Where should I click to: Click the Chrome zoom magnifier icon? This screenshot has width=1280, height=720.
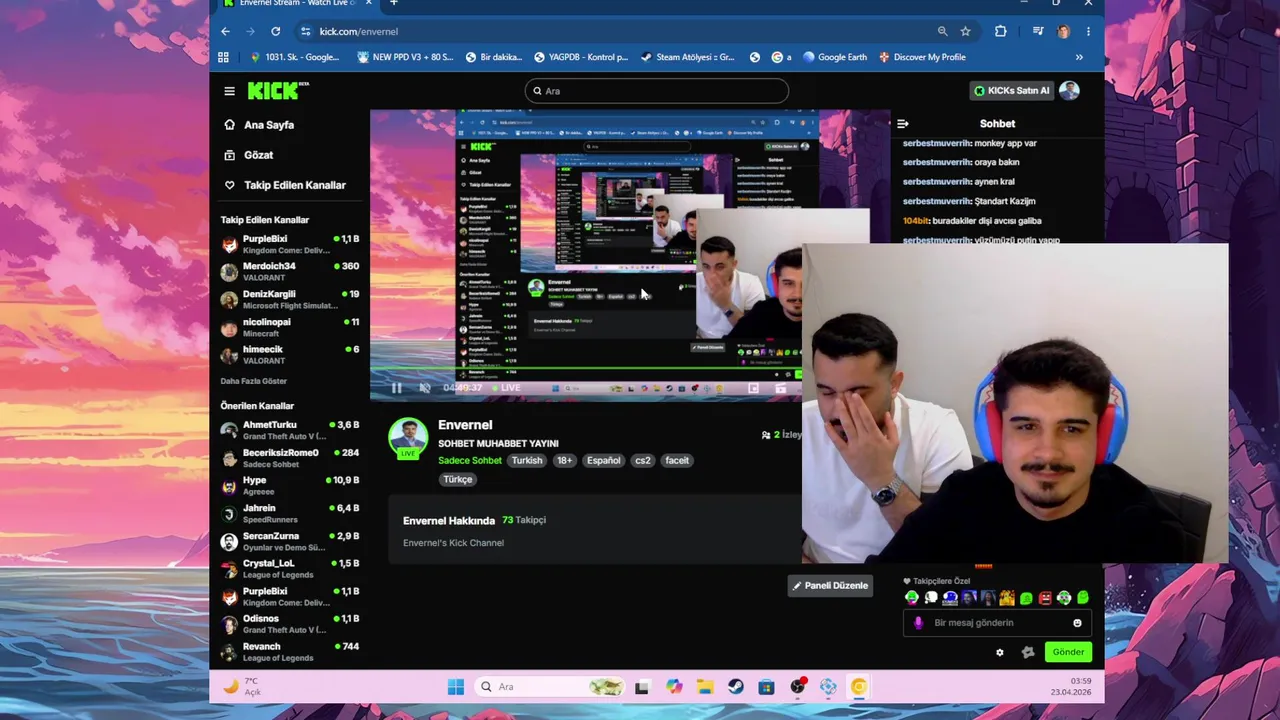pyautogui.click(x=942, y=31)
